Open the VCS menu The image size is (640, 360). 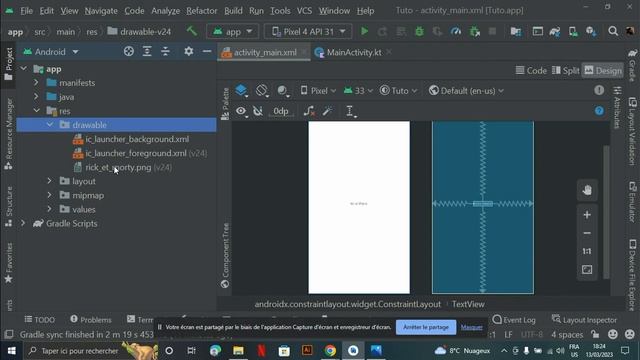click(x=304, y=11)
